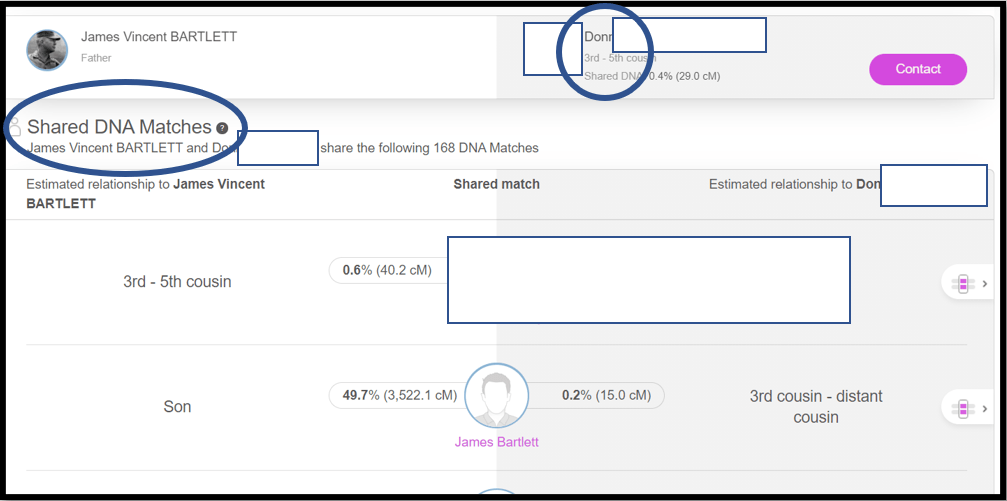The width and height of the screenshot is (1007, 501).
Task: Click the James Vincent BARTLETT name in header card
Action: (x=159, y=37)
